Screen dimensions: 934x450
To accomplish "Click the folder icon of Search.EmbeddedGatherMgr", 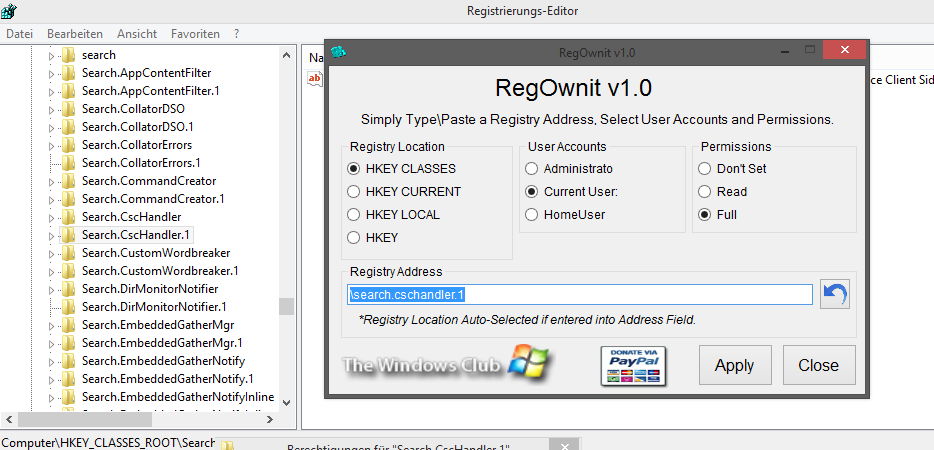I will click(x=69, y=325).
